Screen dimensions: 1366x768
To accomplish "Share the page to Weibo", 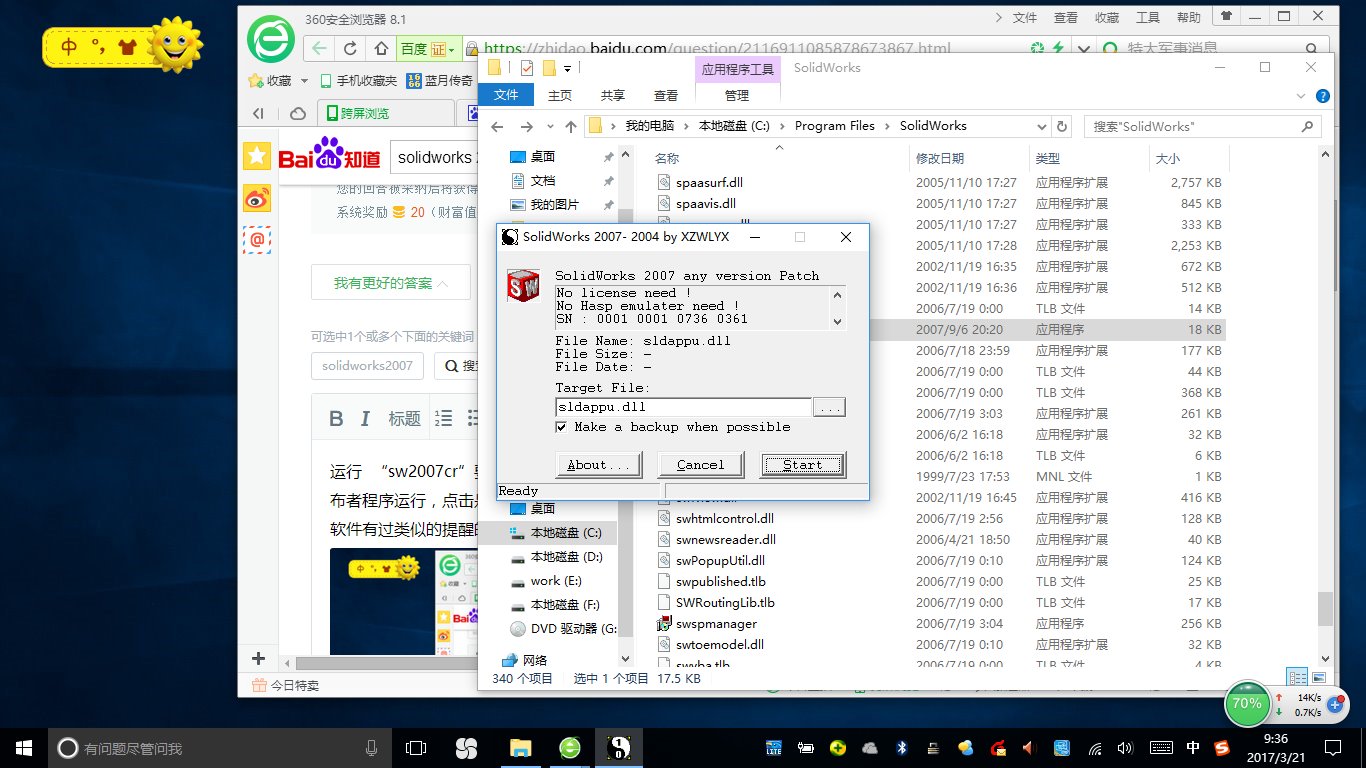I will tap(258, 198).
